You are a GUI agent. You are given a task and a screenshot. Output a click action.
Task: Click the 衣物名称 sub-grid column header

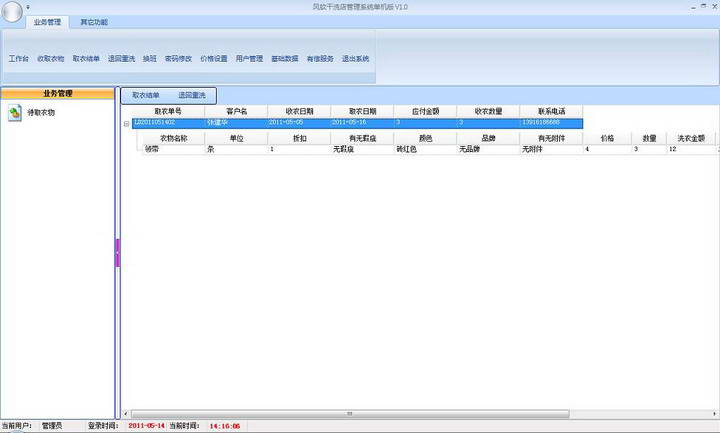click(173, 138)
